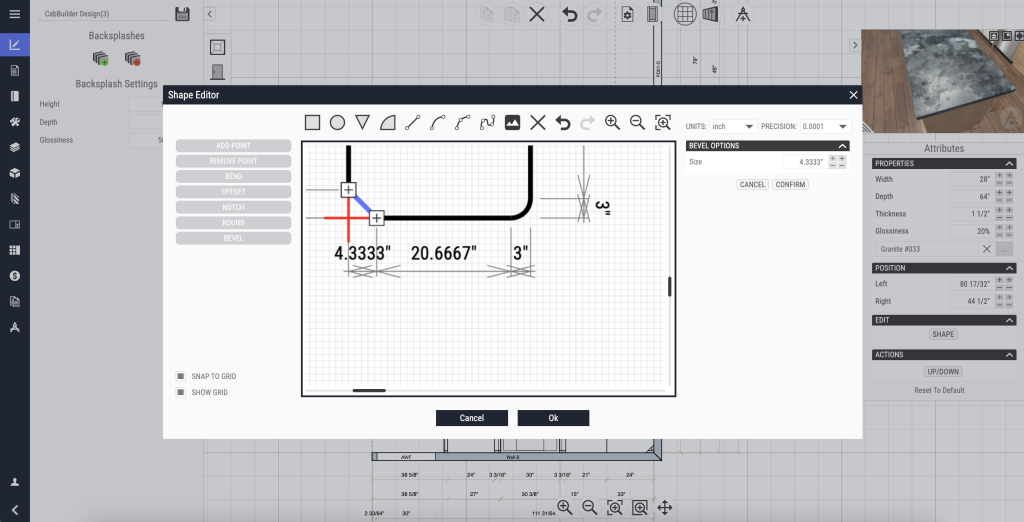This screenshot has width=1024, height=522.
Task: Click the redo arrow in Shape Editor
Action: 587,122
